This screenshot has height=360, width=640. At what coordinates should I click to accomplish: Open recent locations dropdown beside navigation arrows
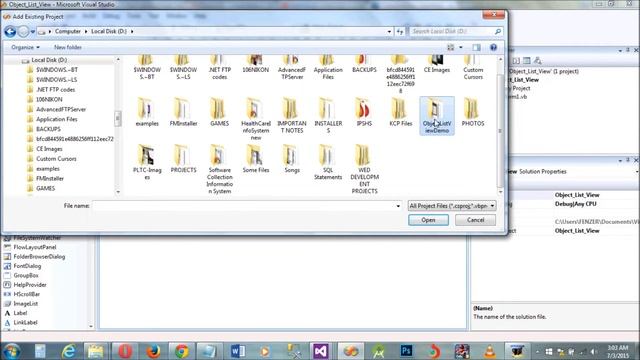[33, 31]
